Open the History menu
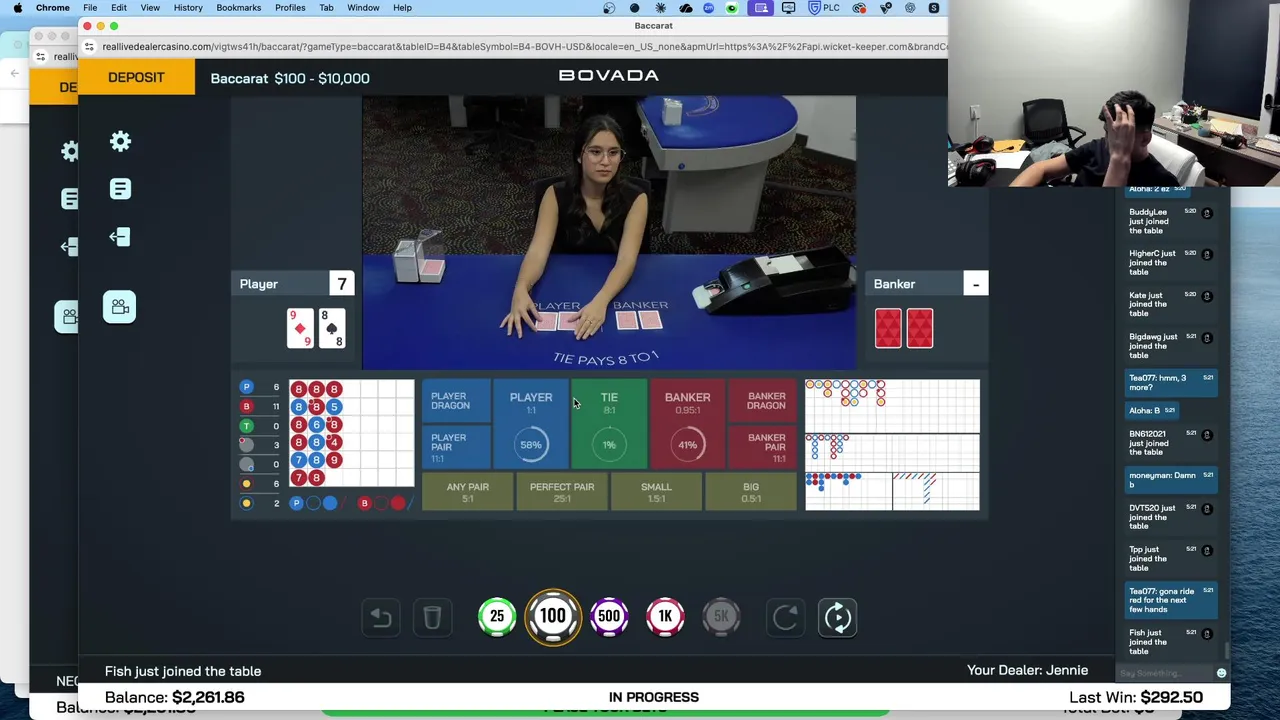1280x720 pixels. (x=188, y=8)
